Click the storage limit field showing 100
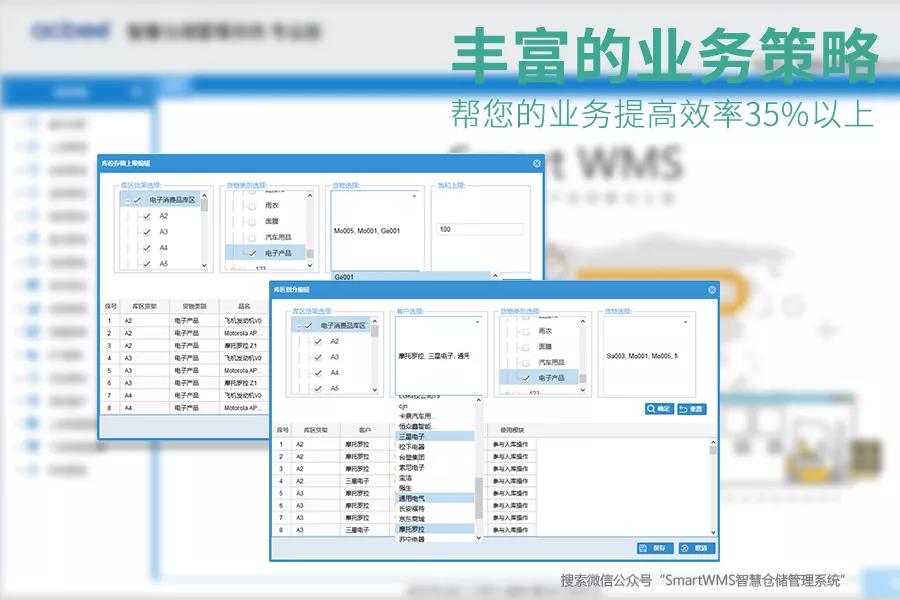This screenshot has width=900, height=600. 480,230
